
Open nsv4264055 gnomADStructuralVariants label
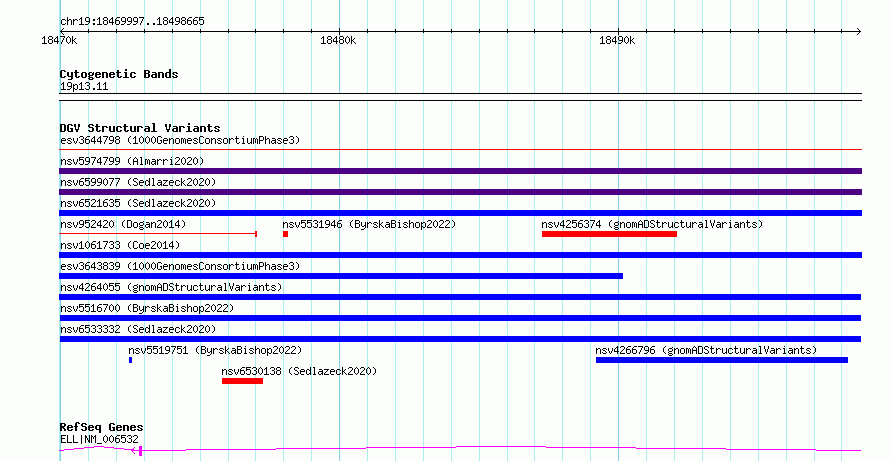171,287
